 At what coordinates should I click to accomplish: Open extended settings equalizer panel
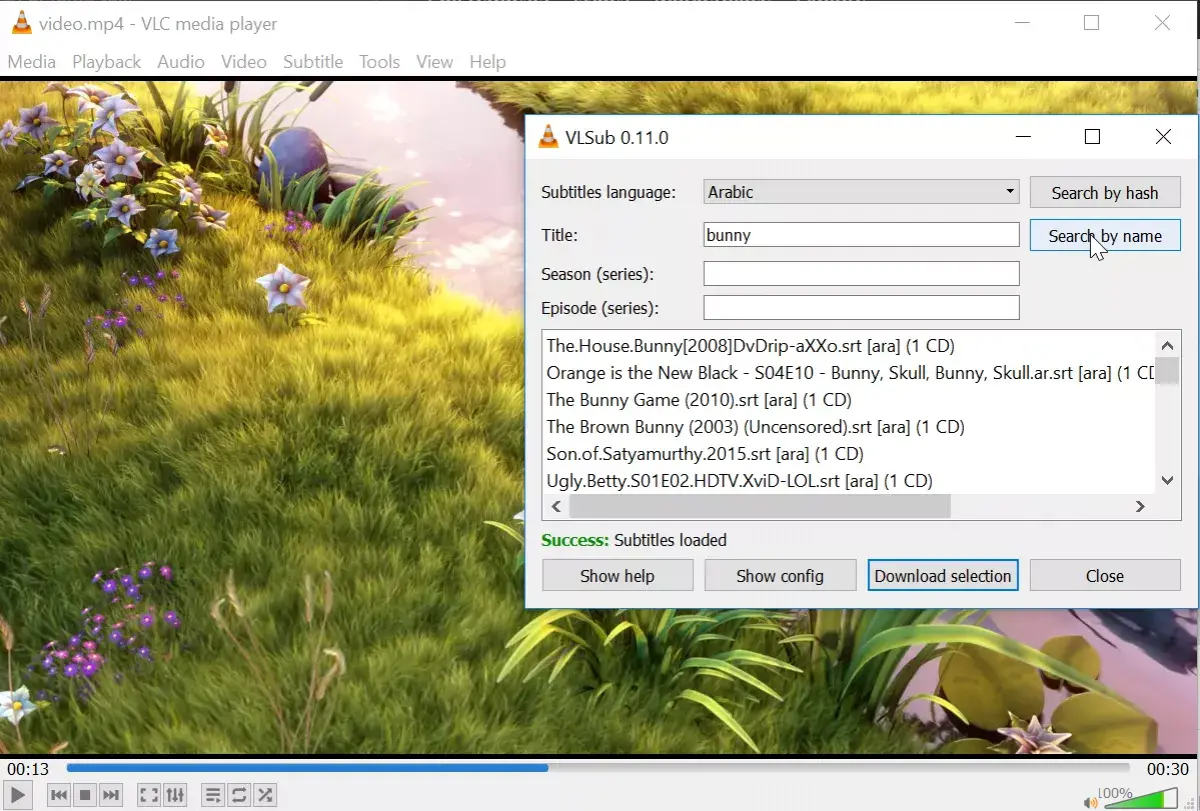175,796
